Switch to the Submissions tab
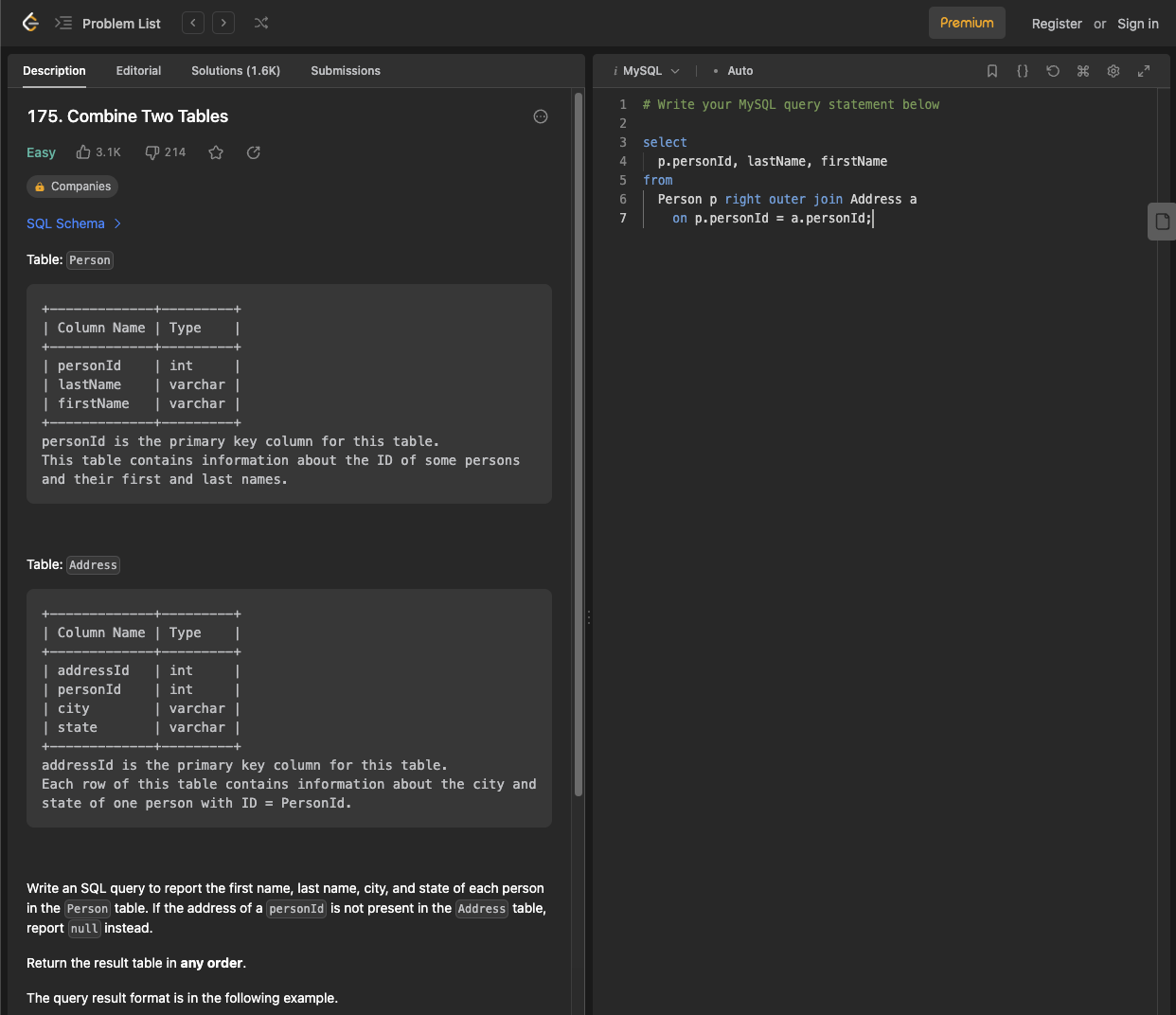The height and width of the screenshot is (1015, 1176). click(x=346, y=71)
